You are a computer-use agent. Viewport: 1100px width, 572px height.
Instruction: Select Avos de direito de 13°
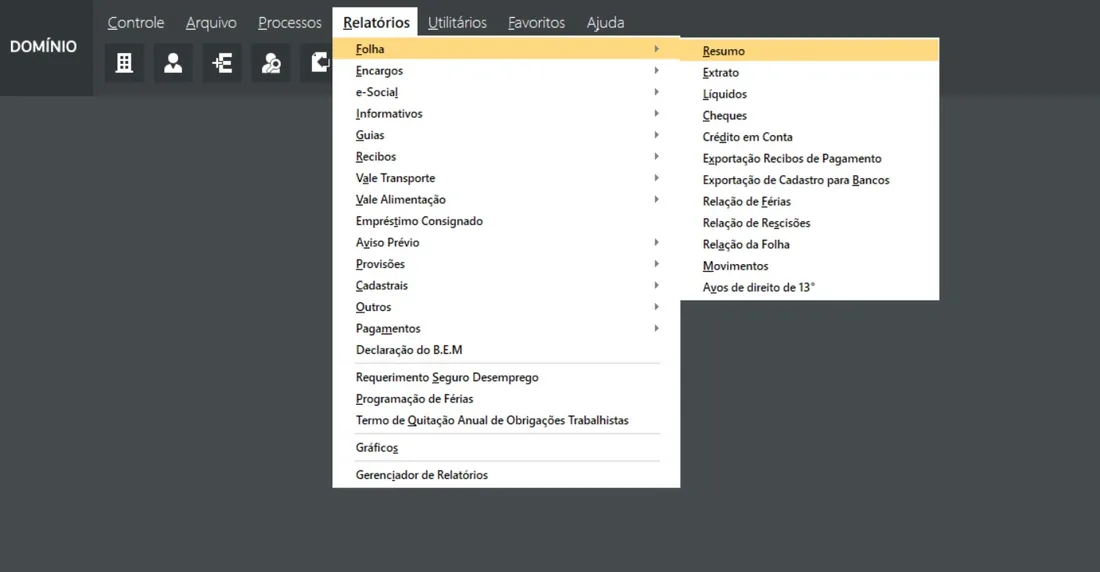(x=810, y=288)
